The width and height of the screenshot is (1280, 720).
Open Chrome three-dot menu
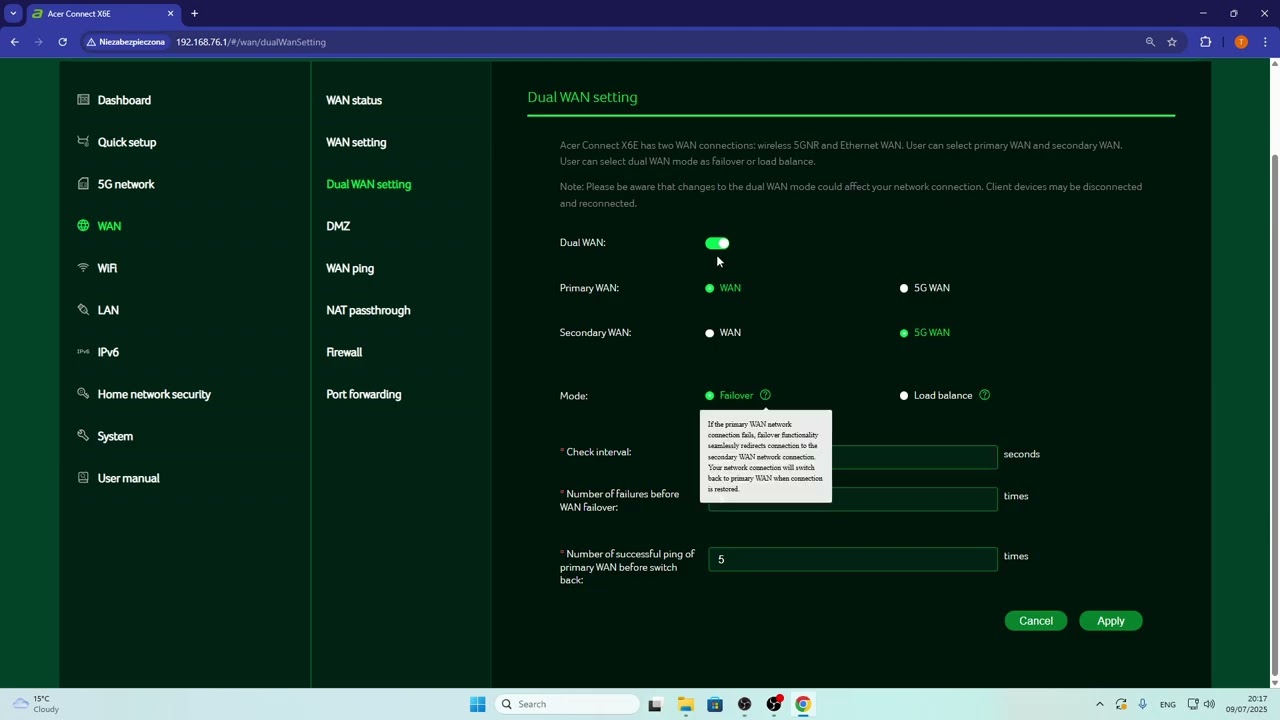pyautogui.click(x=1266, y=42)
